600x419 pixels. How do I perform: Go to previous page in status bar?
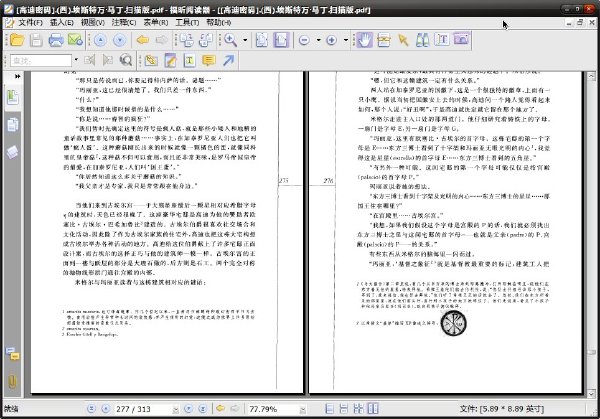pos(106,409)
